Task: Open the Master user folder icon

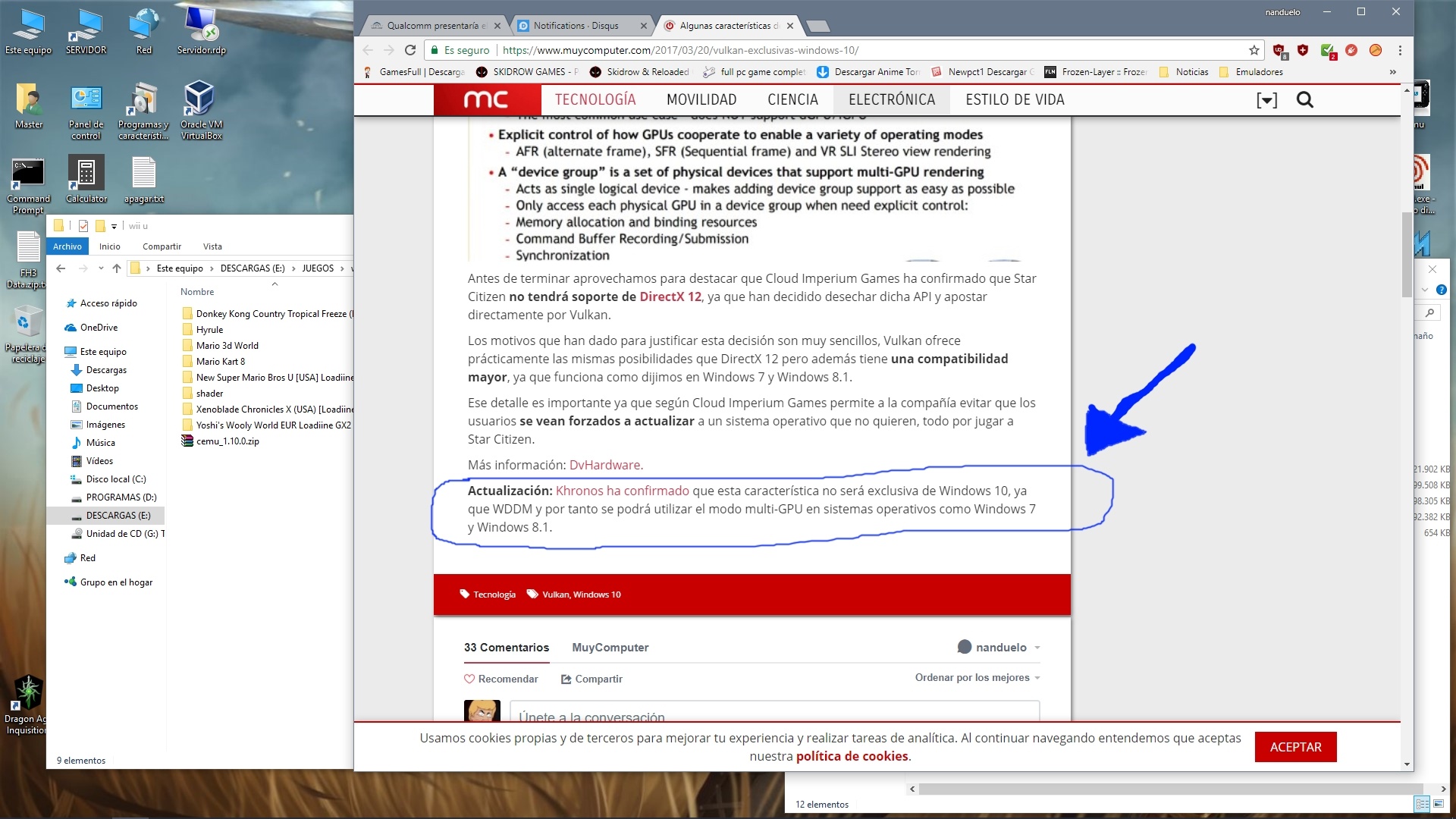Action: pos(28,106)
